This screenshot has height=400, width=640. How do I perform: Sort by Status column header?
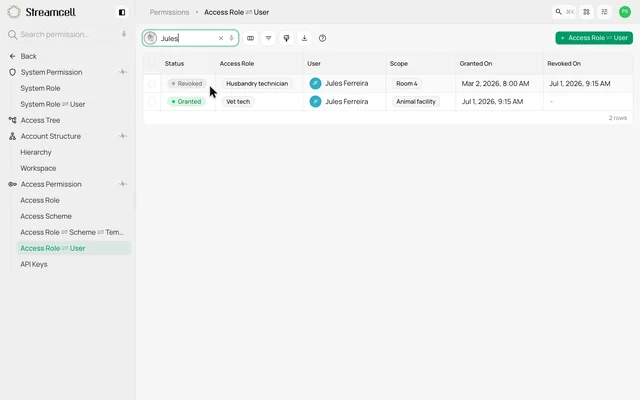[x=174, y=64]
